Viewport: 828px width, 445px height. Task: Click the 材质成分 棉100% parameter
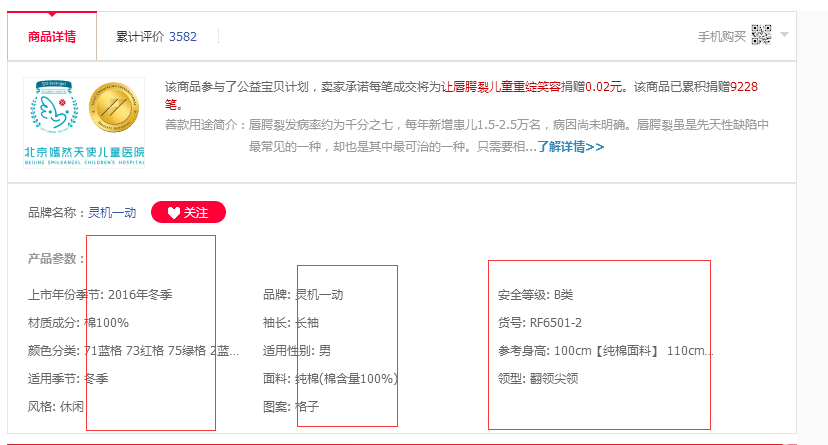point(78,323)
